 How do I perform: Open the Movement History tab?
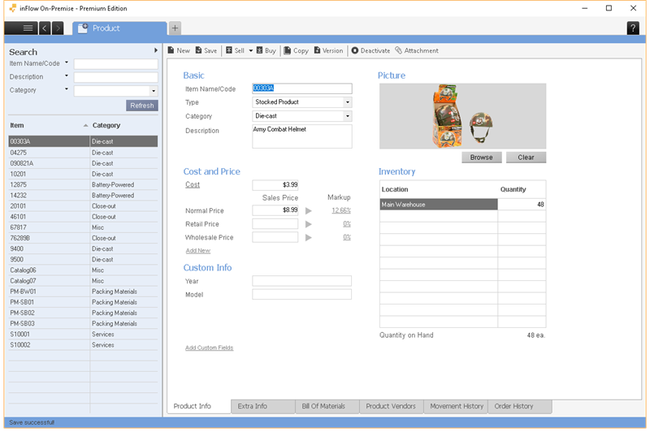(x=456, y=406)
